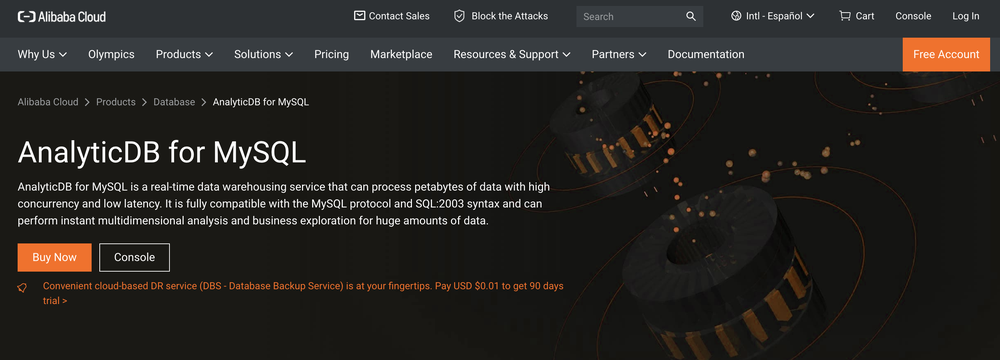Click the Block the Attacks shield icon
1000x360 pixels.
click(459, 16)
